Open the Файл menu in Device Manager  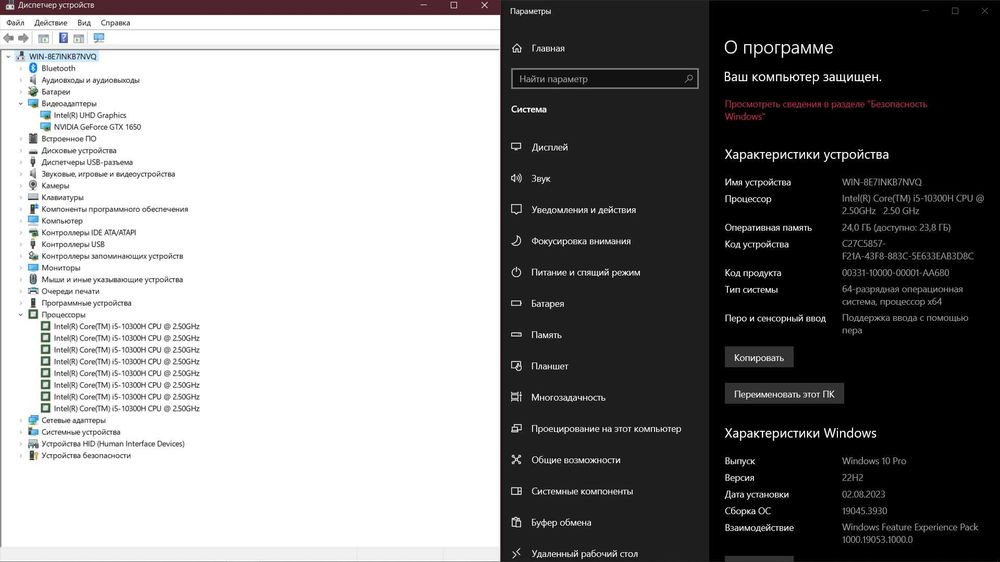15,23
